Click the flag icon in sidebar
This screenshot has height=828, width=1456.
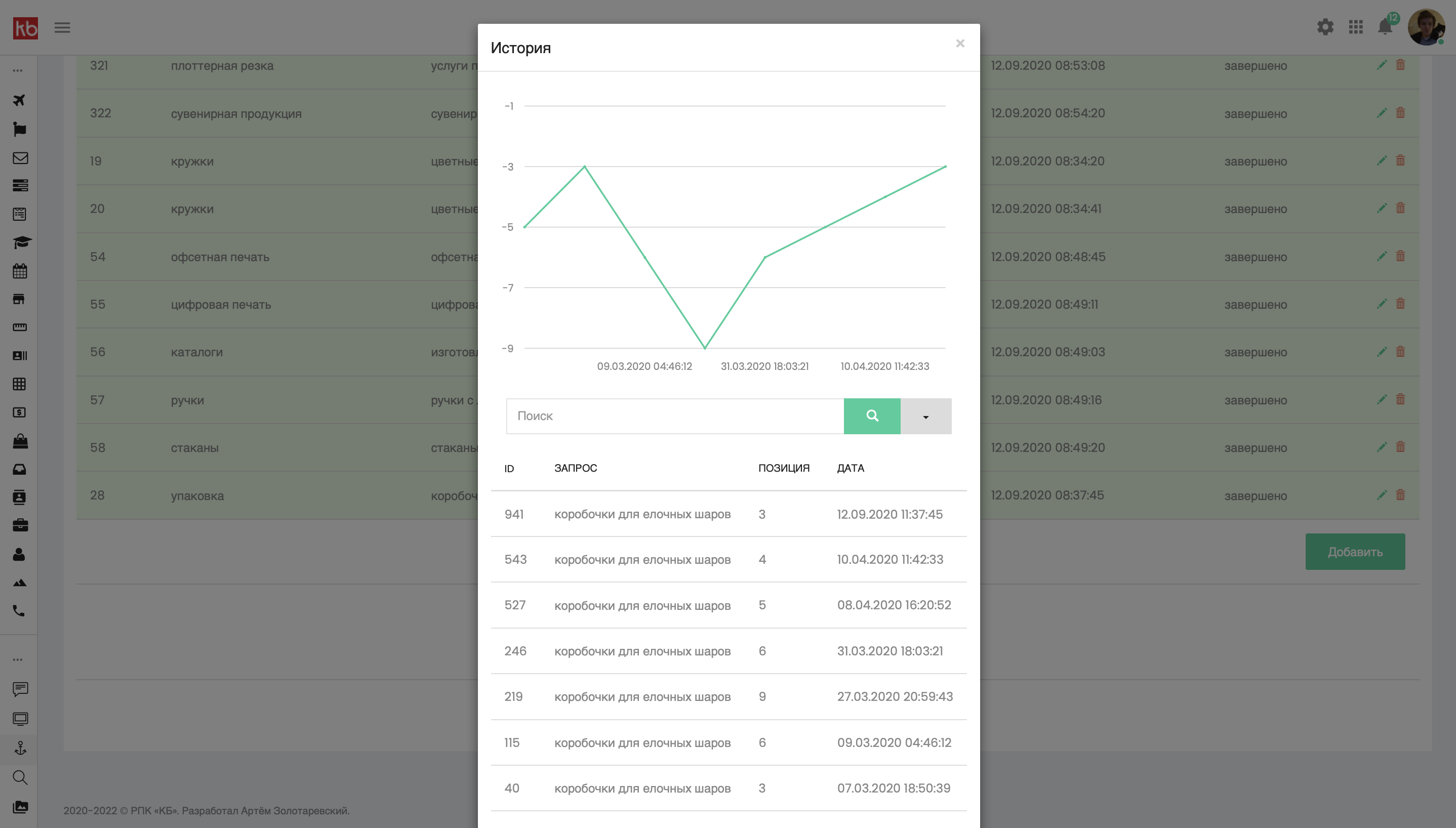[19, 129]
